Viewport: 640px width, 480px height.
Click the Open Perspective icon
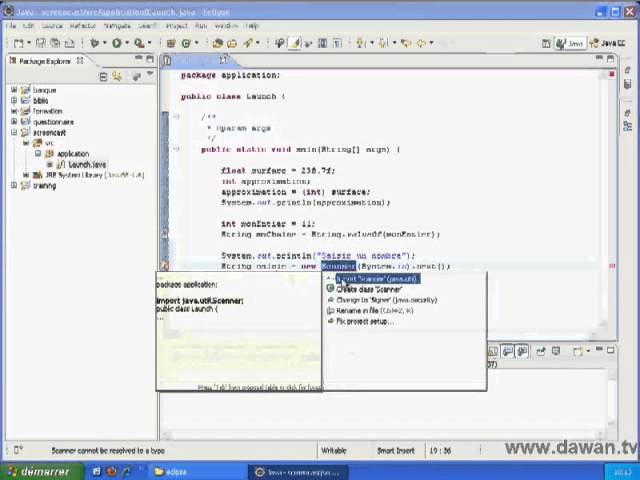[x=546, y=43]
